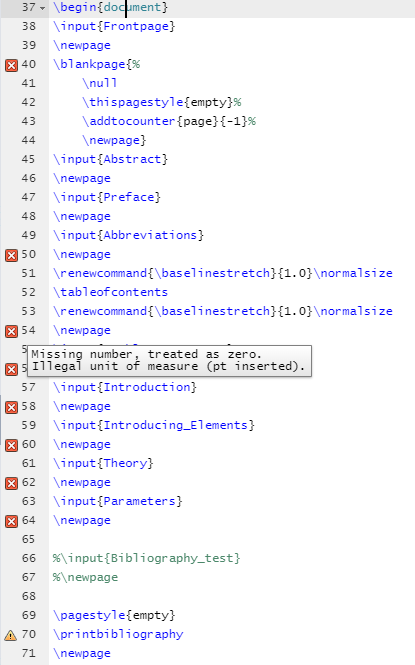Image resolution: width=415 pixels, height=665 pixels.
Task: Click the error icon beside line 54
Action: pos(11,331)
